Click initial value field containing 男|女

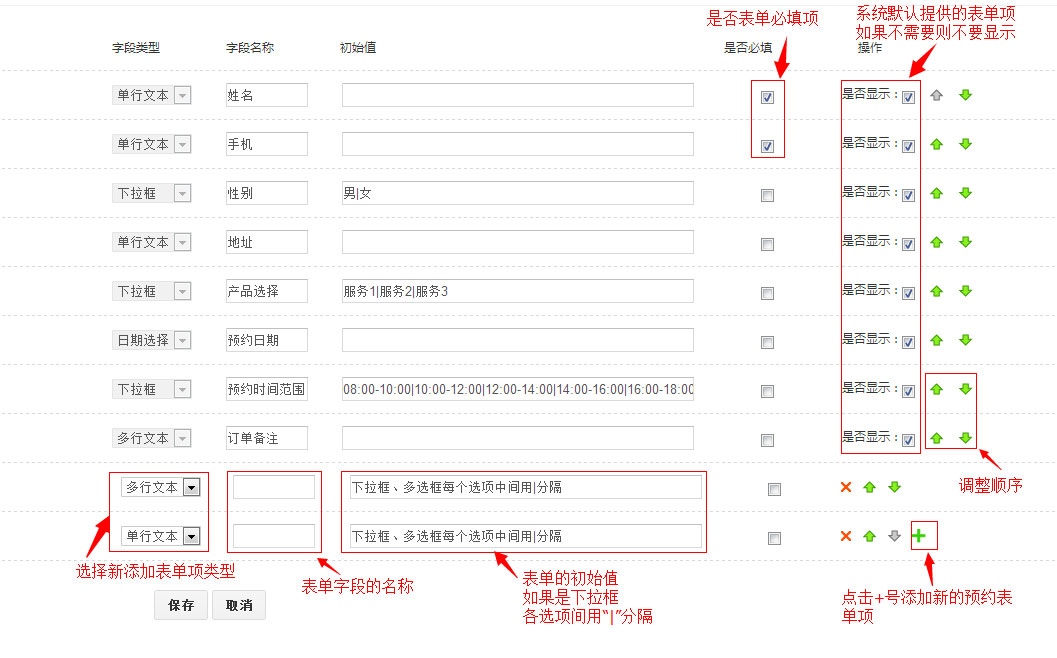coord(518,193)
